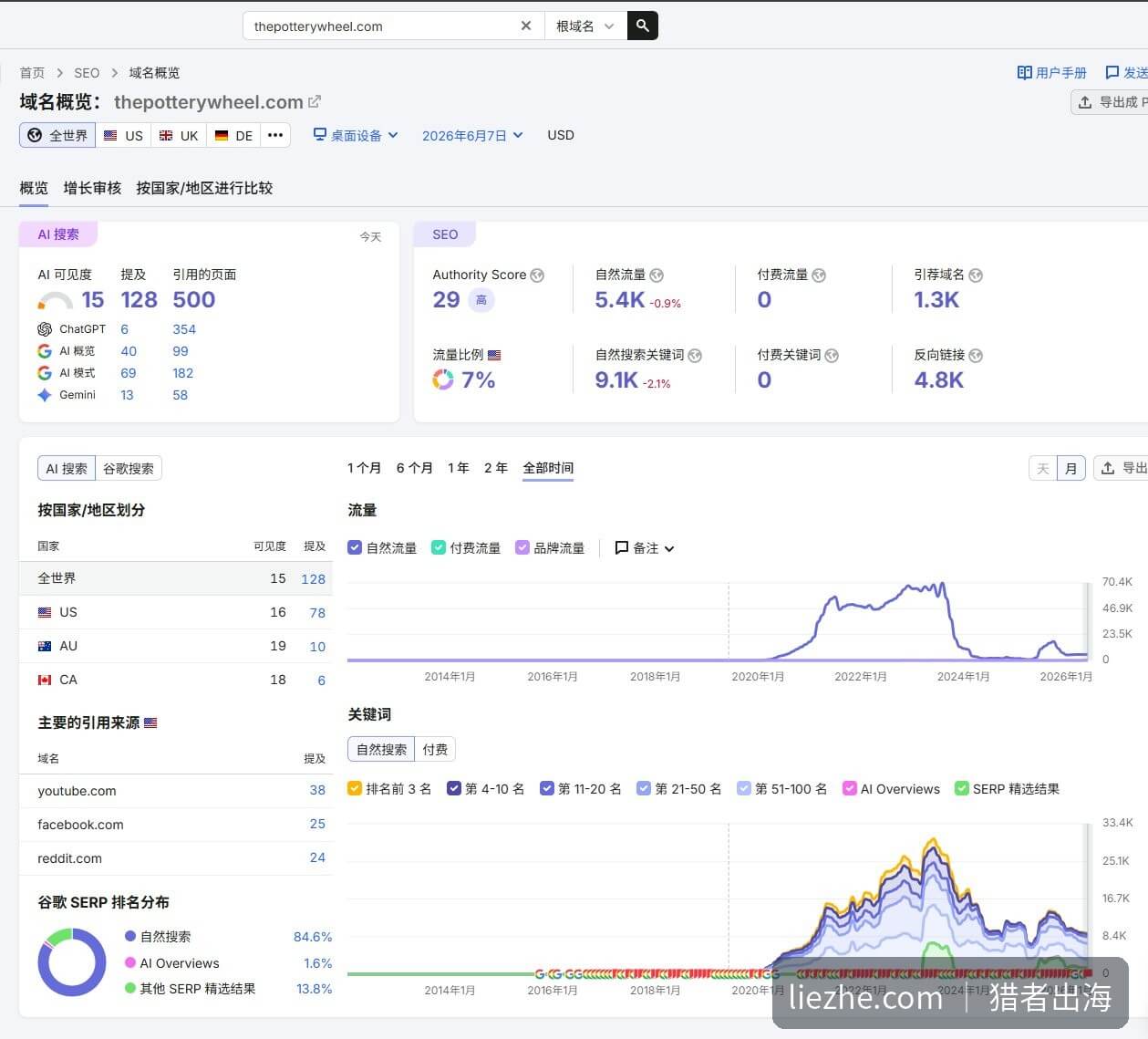Click the info icon next to 付费流量

[x=819, y=275]
